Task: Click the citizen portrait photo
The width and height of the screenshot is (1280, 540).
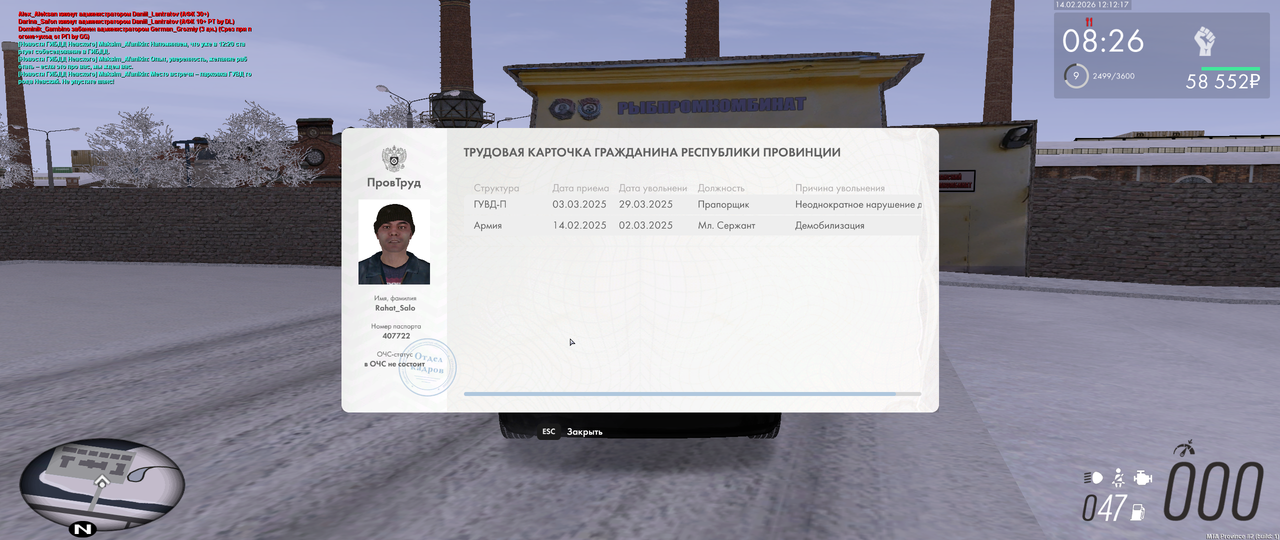Action: pyautogui.click(x=394, y=242)
